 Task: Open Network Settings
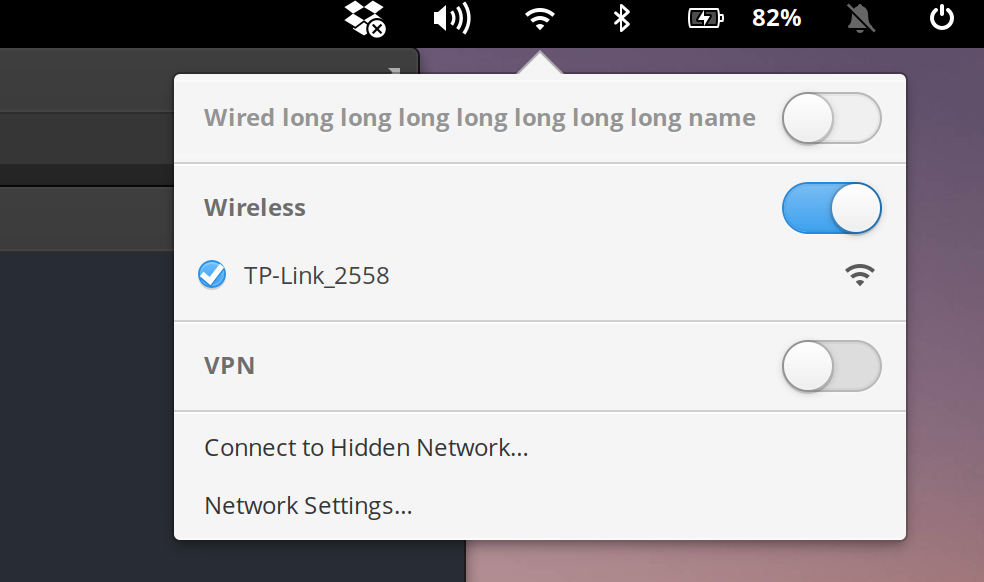[307, 505]
